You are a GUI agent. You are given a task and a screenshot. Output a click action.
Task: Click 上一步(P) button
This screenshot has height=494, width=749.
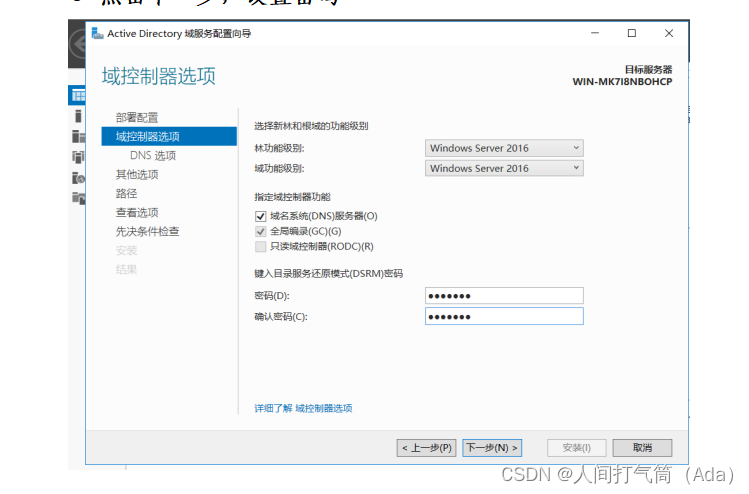pos(426,448)
